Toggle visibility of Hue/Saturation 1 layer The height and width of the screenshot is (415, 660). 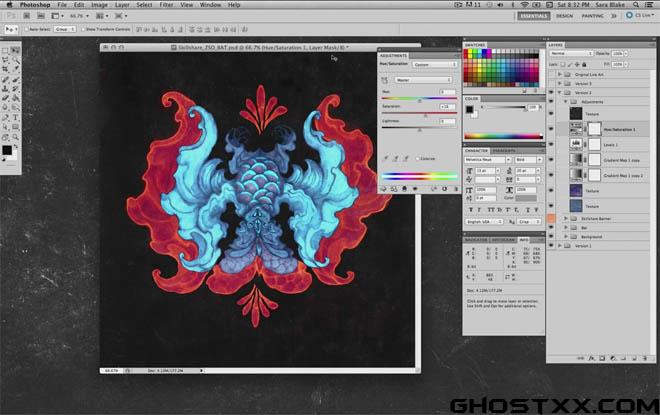(551, 129)
